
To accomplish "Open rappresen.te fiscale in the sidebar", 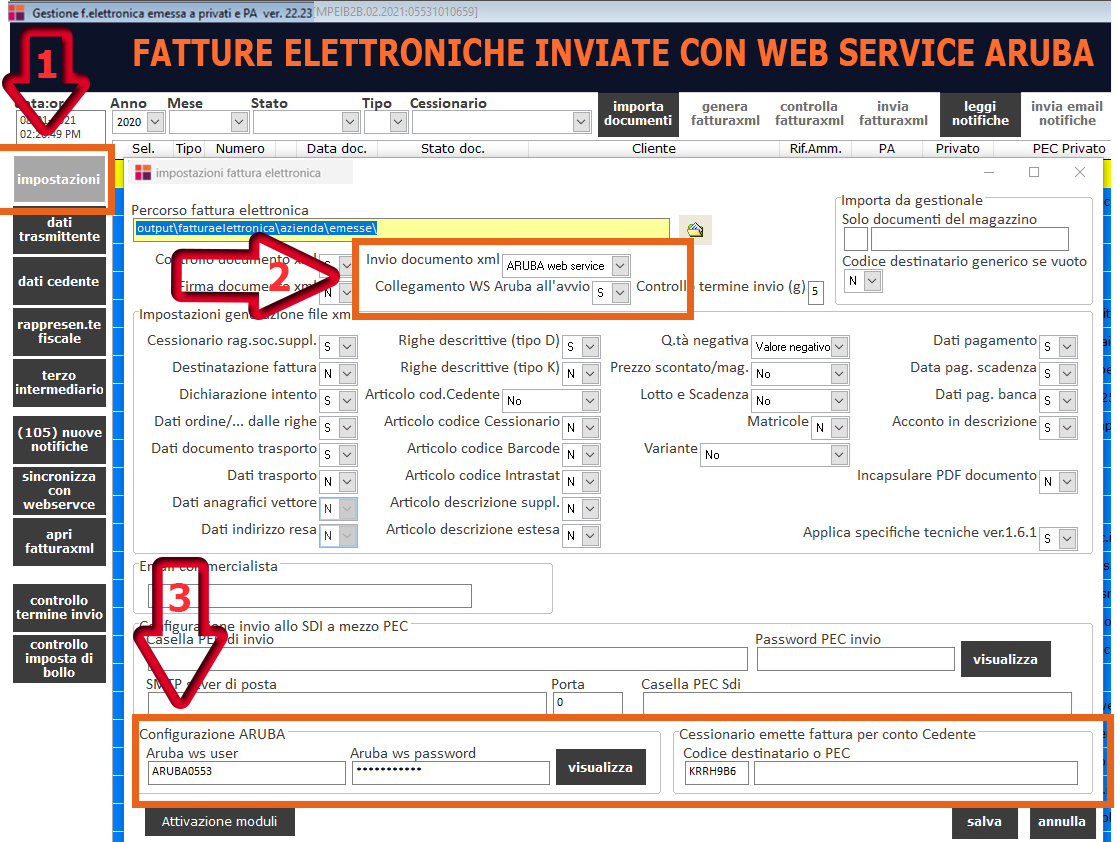I will [x=59, y=332].
